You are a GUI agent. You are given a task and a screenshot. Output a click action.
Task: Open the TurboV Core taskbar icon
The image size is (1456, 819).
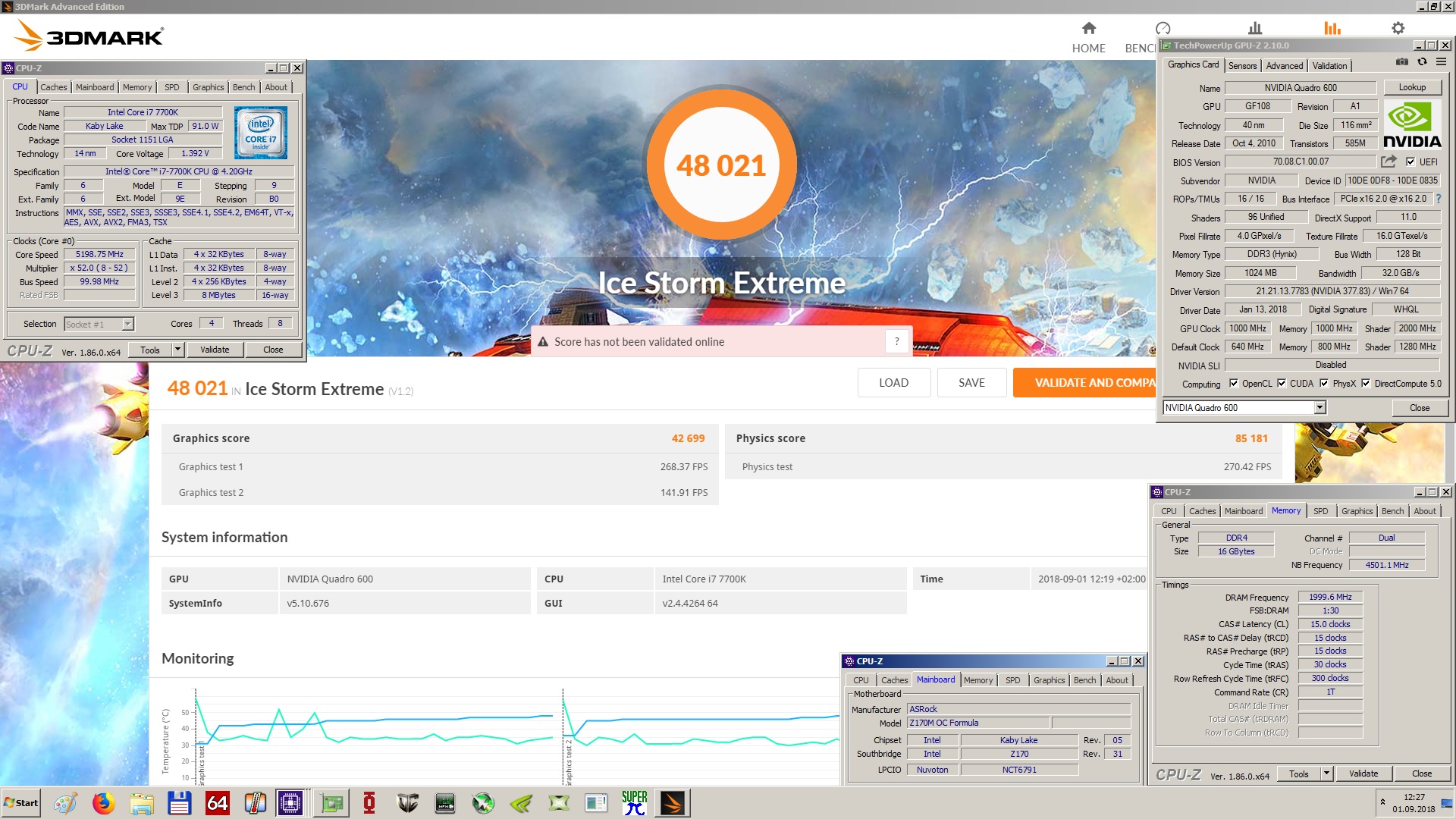[x=407, y=803]
